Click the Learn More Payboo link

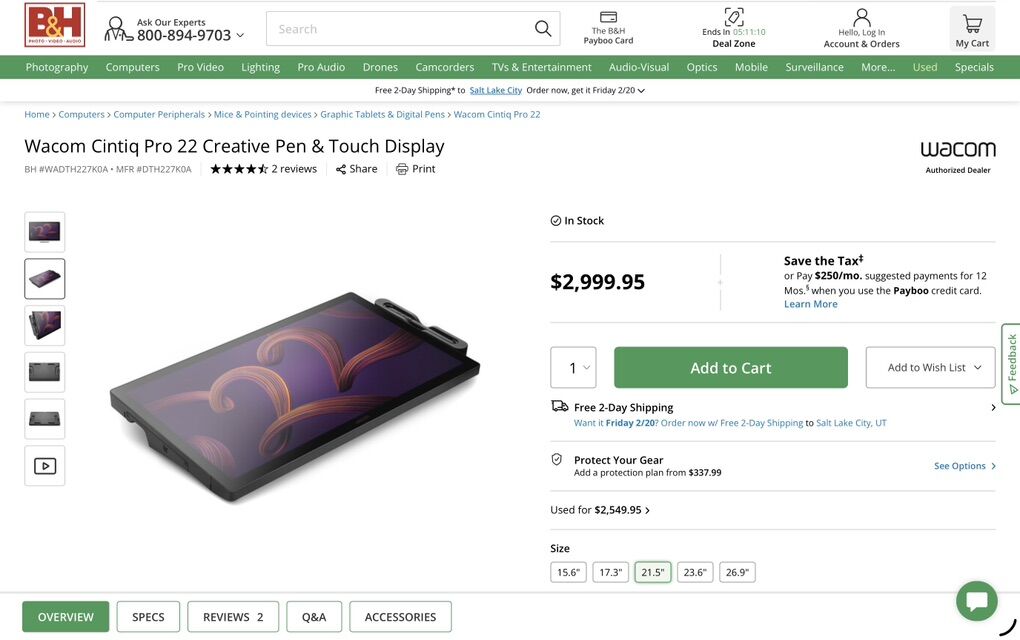[810, 304]
